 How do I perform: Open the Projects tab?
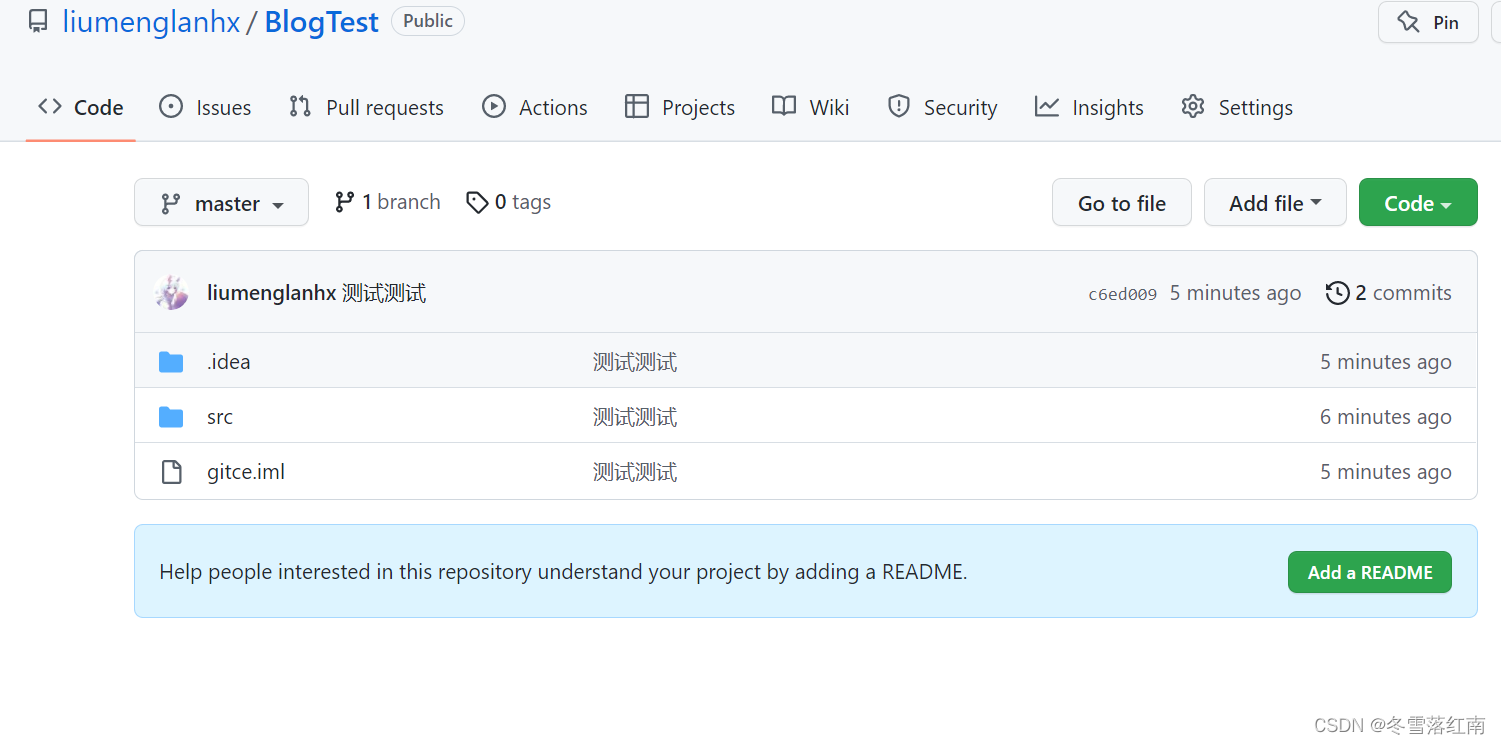(x=680, y=107)
